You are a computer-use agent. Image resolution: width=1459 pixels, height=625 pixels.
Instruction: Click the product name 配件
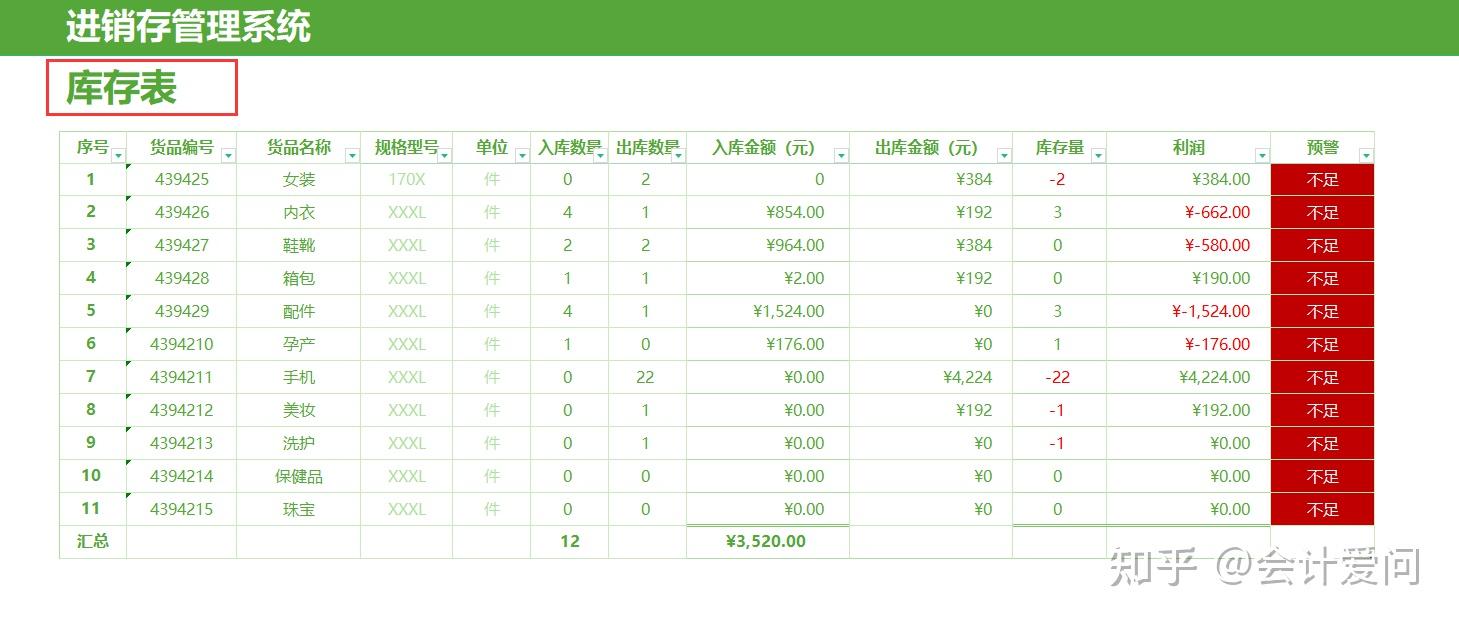click(299, 311)
